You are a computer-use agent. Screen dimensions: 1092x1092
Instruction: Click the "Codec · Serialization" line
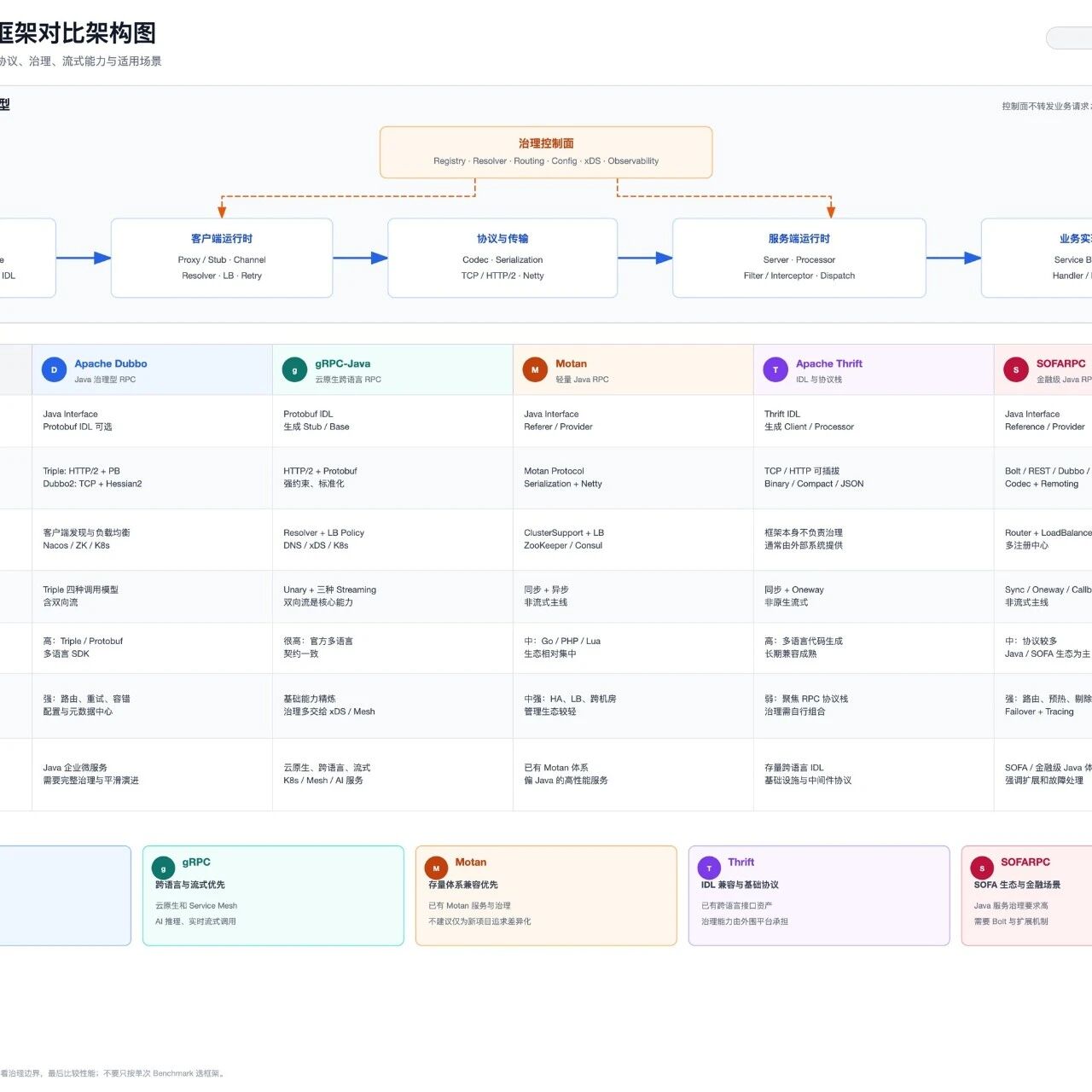point(502,260)
